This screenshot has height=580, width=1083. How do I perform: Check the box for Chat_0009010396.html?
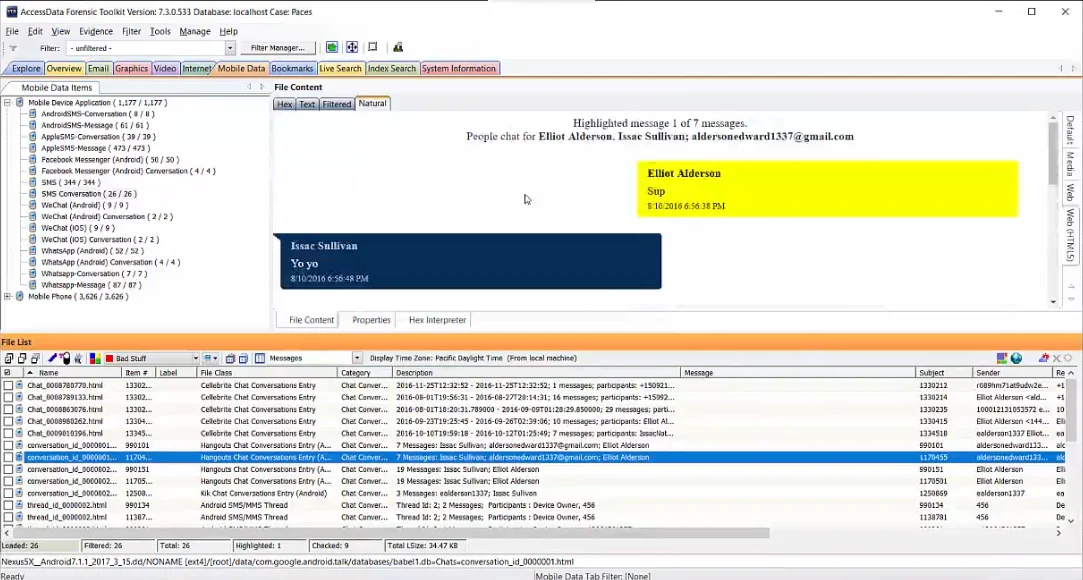tap(8, 434)
